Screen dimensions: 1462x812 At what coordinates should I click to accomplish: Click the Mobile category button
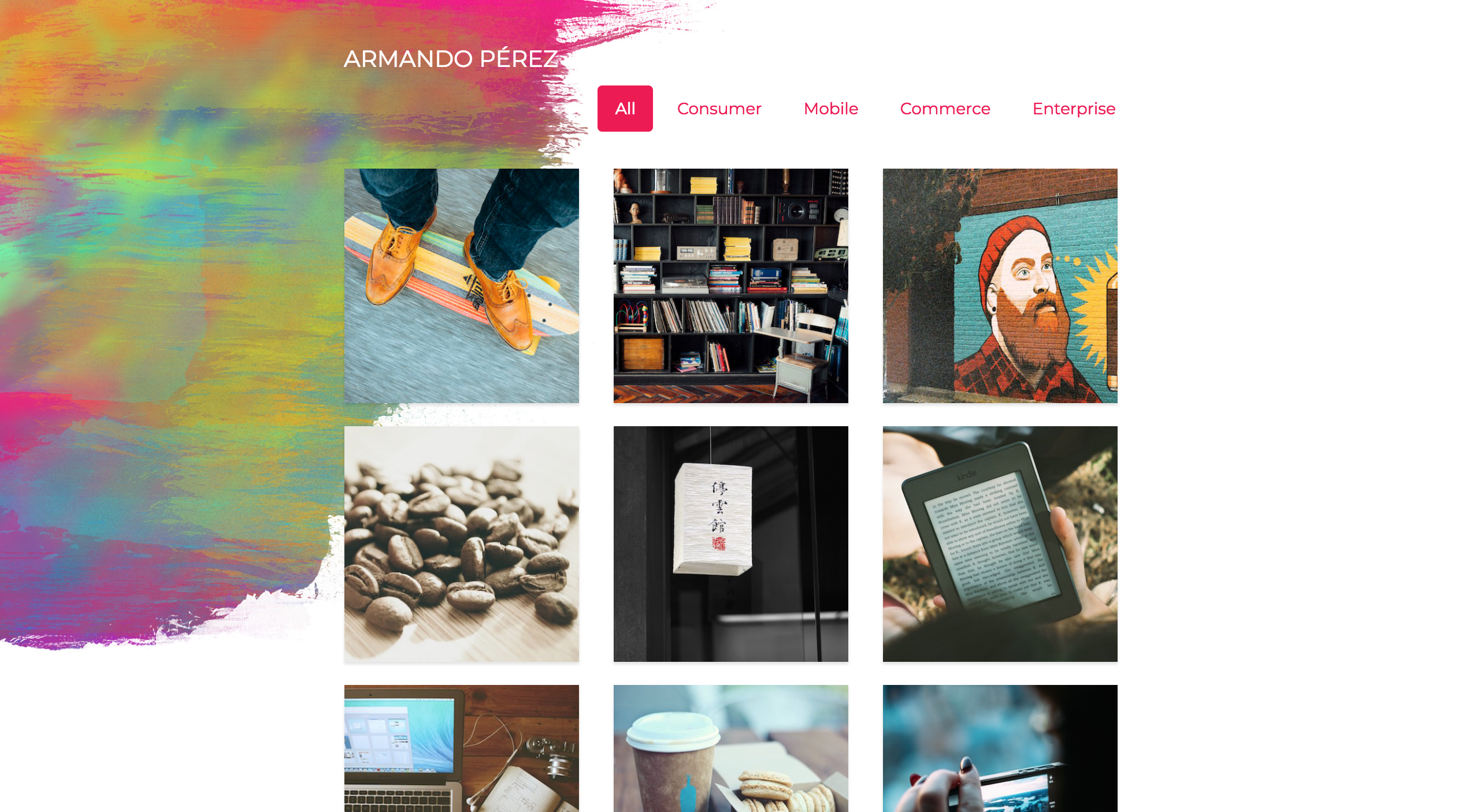[x=831, y=108]
